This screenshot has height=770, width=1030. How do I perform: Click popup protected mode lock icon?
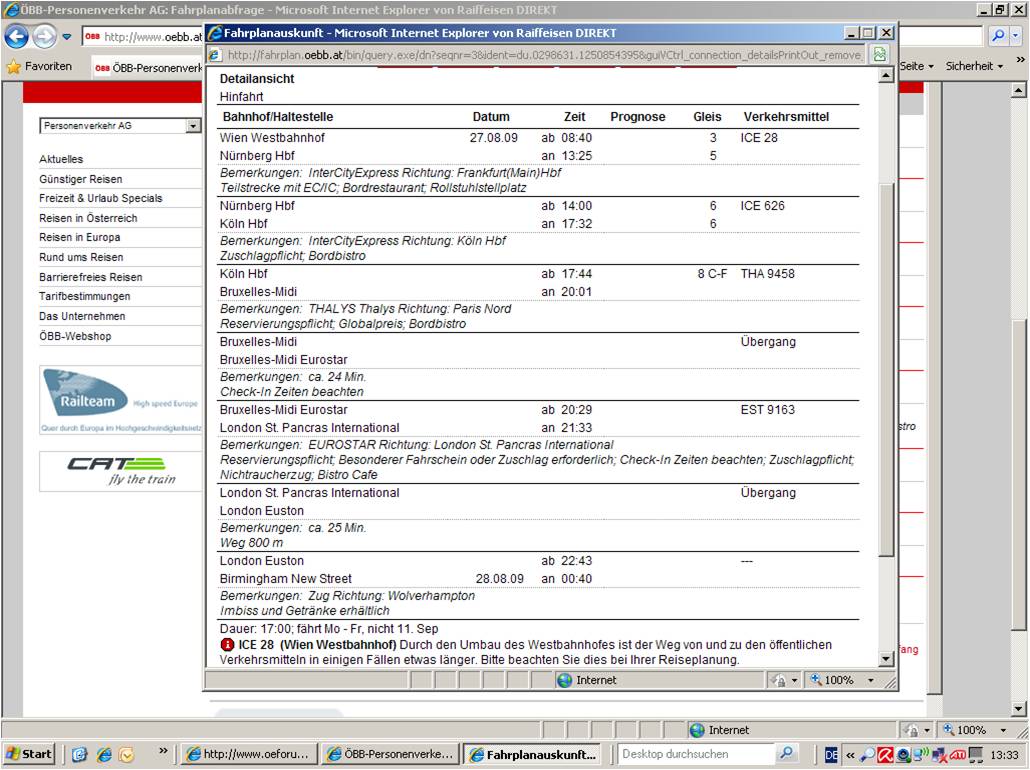click(779, 680)
